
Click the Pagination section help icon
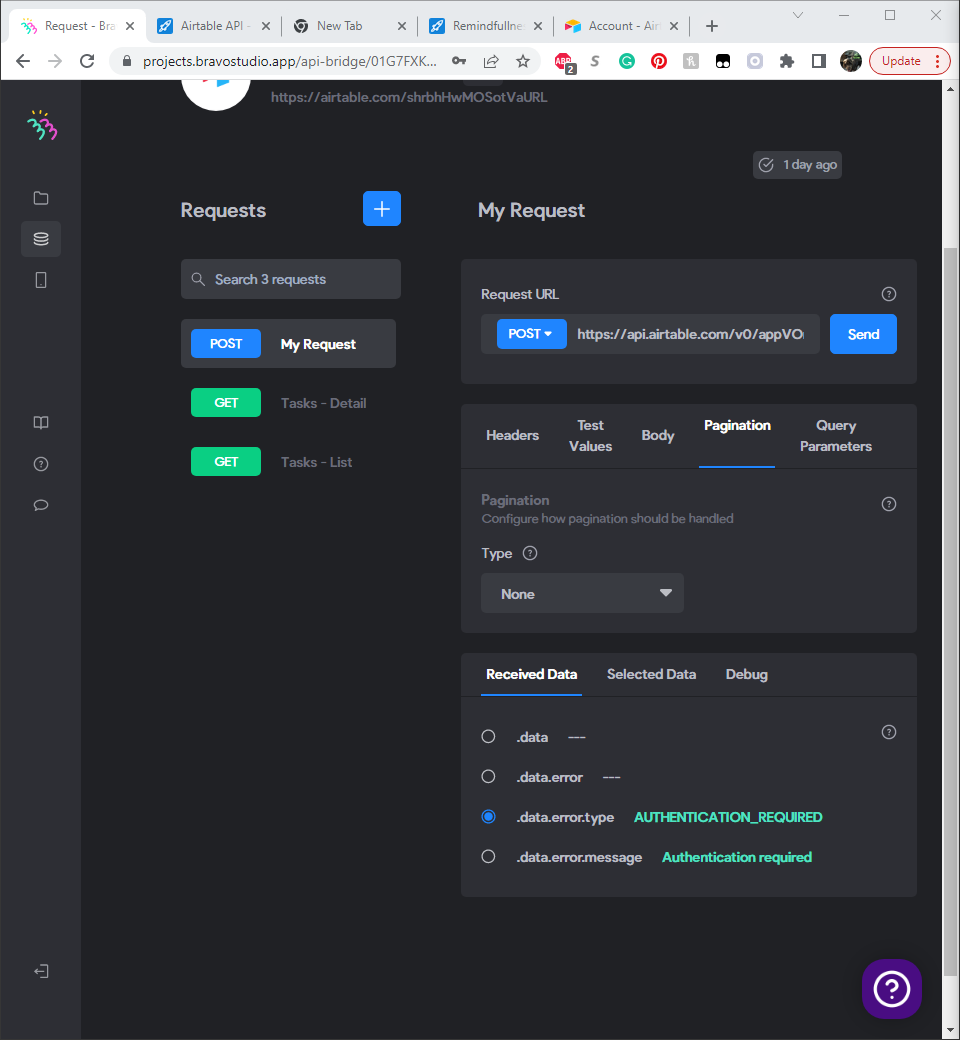tap(889, 504)
